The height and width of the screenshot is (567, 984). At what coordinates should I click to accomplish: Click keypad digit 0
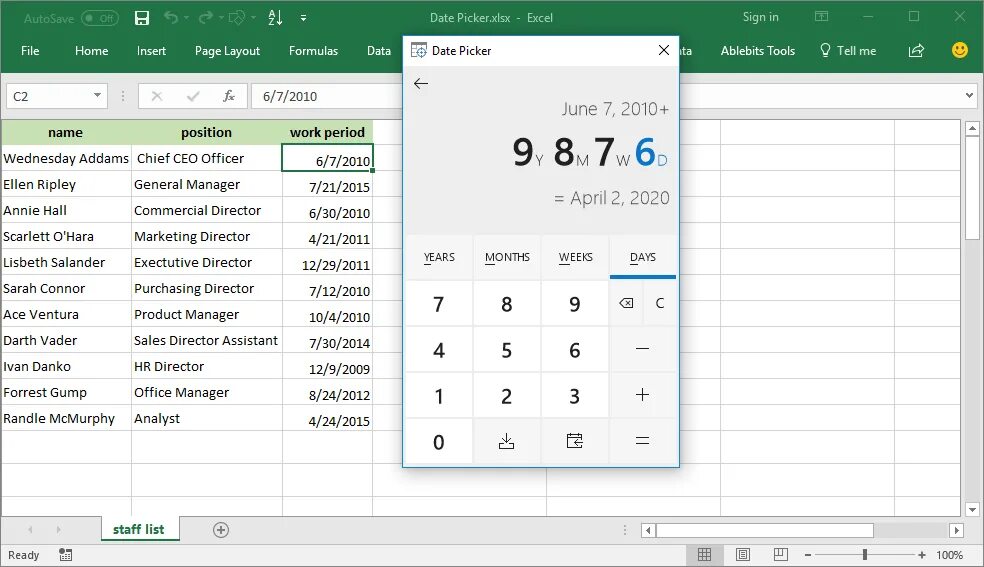439,442
